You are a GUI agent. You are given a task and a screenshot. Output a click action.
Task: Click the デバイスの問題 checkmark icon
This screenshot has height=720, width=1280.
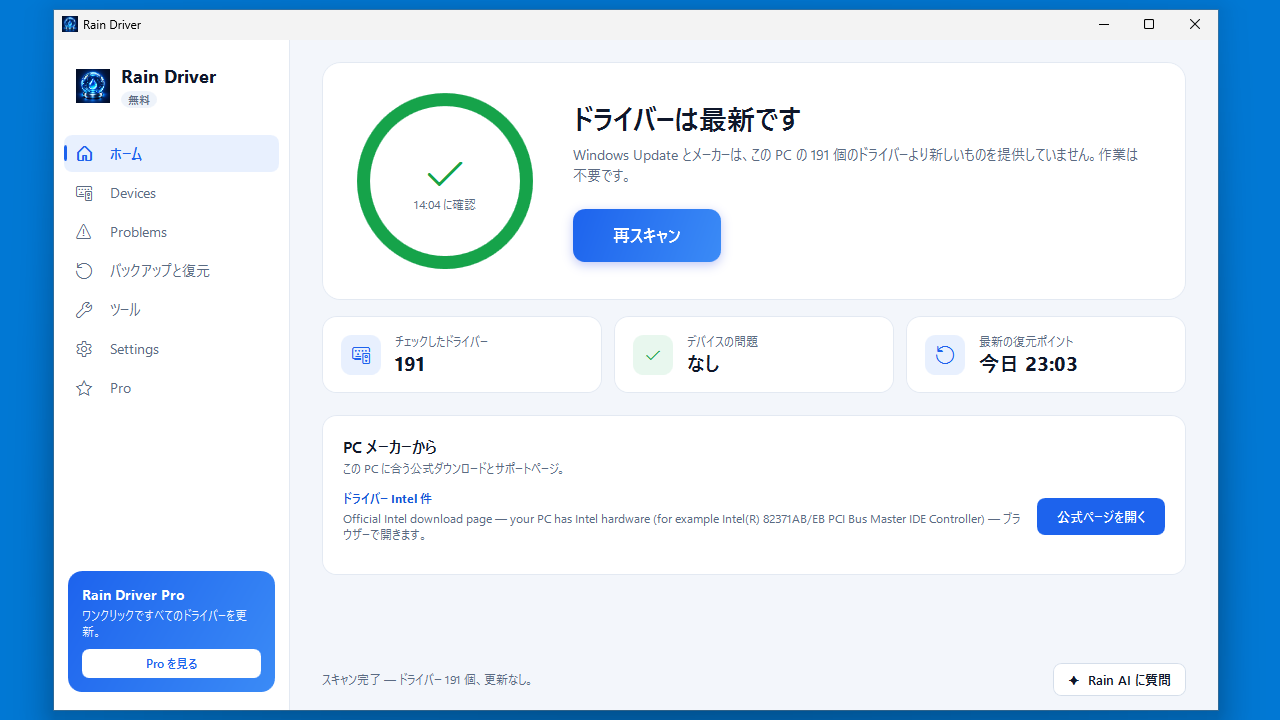[653, 355]
